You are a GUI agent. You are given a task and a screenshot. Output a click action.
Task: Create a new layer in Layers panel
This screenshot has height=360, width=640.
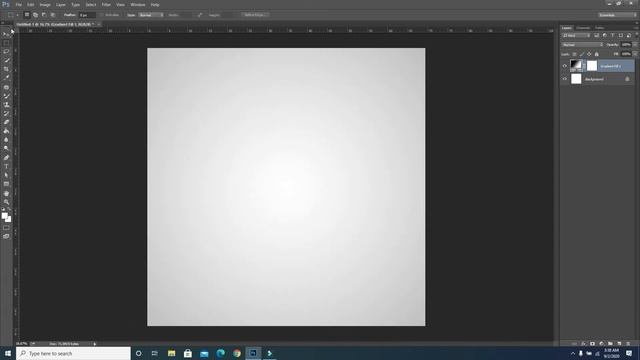point(619,344)
